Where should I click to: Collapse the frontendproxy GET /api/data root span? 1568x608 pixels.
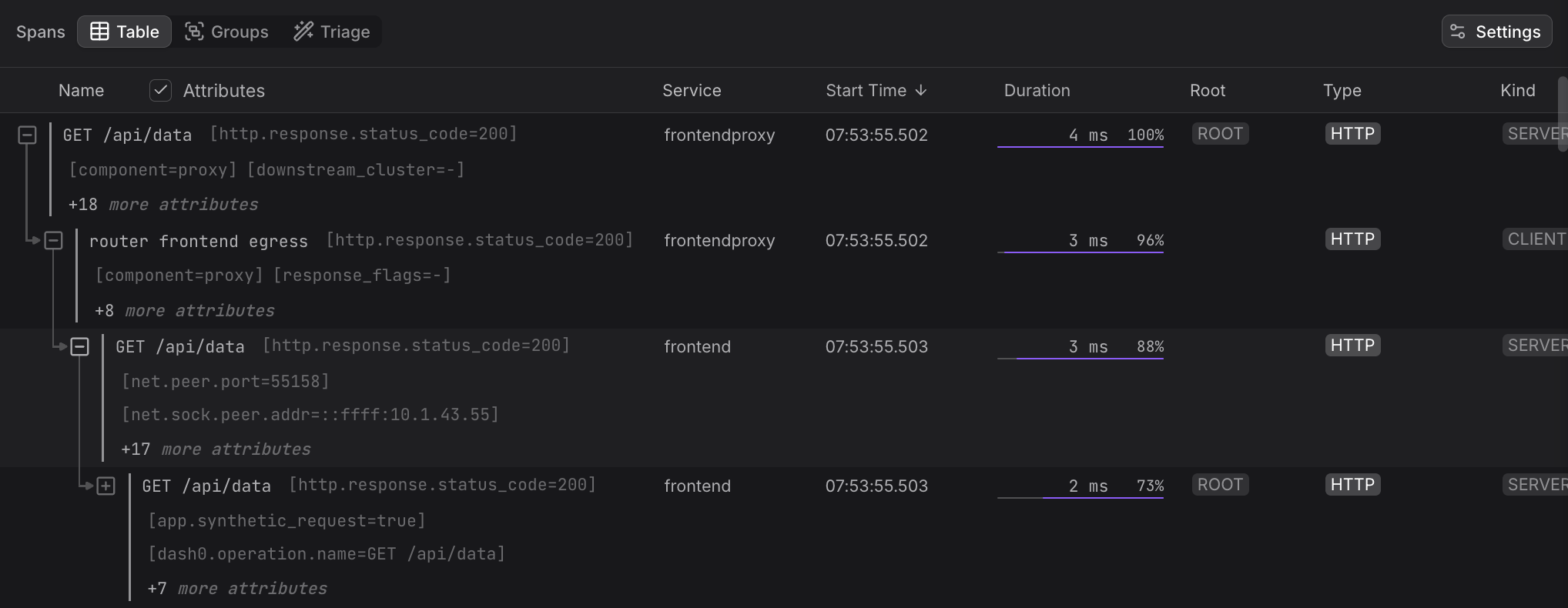point(27,135)
